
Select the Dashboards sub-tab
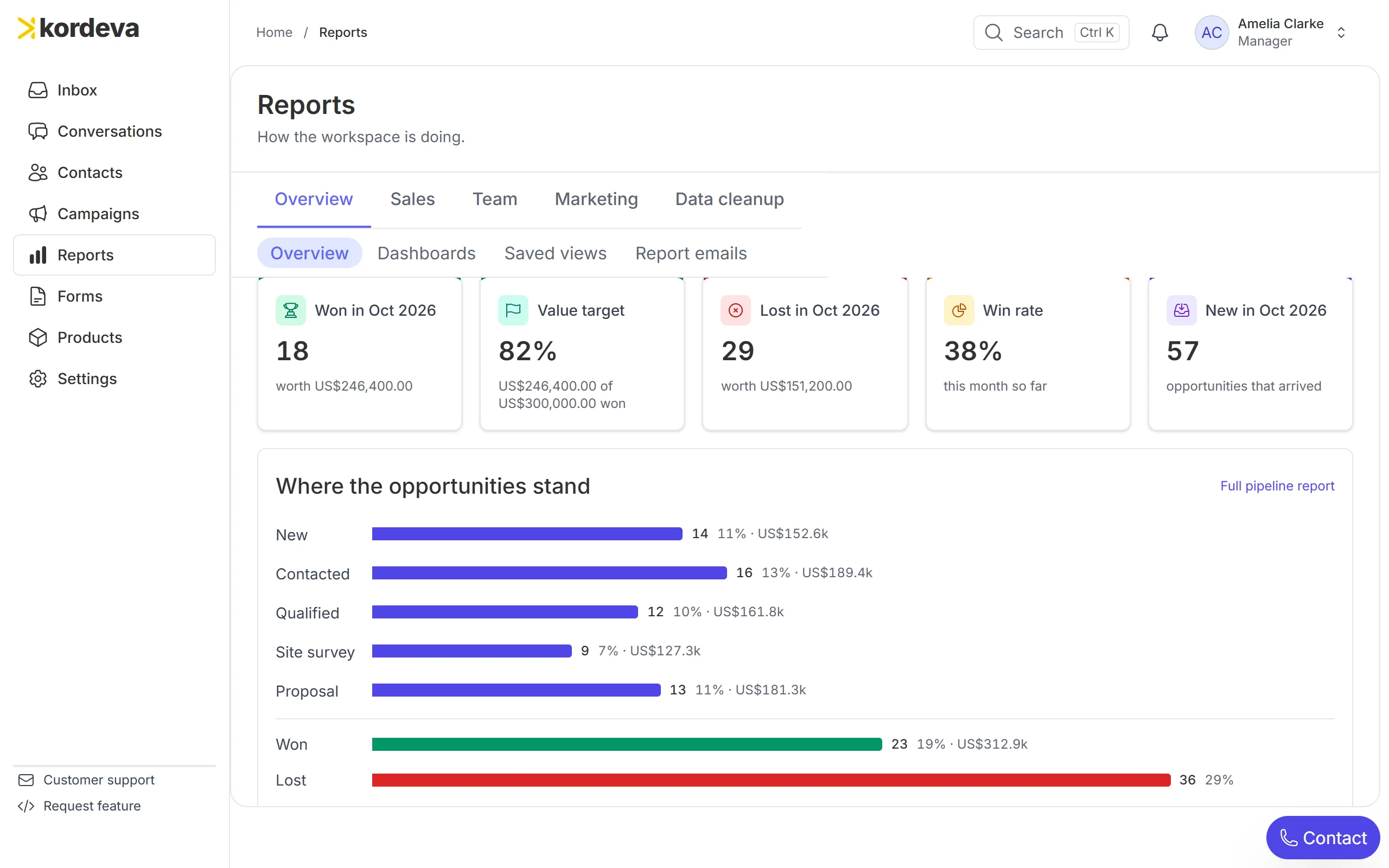point(426,253)
